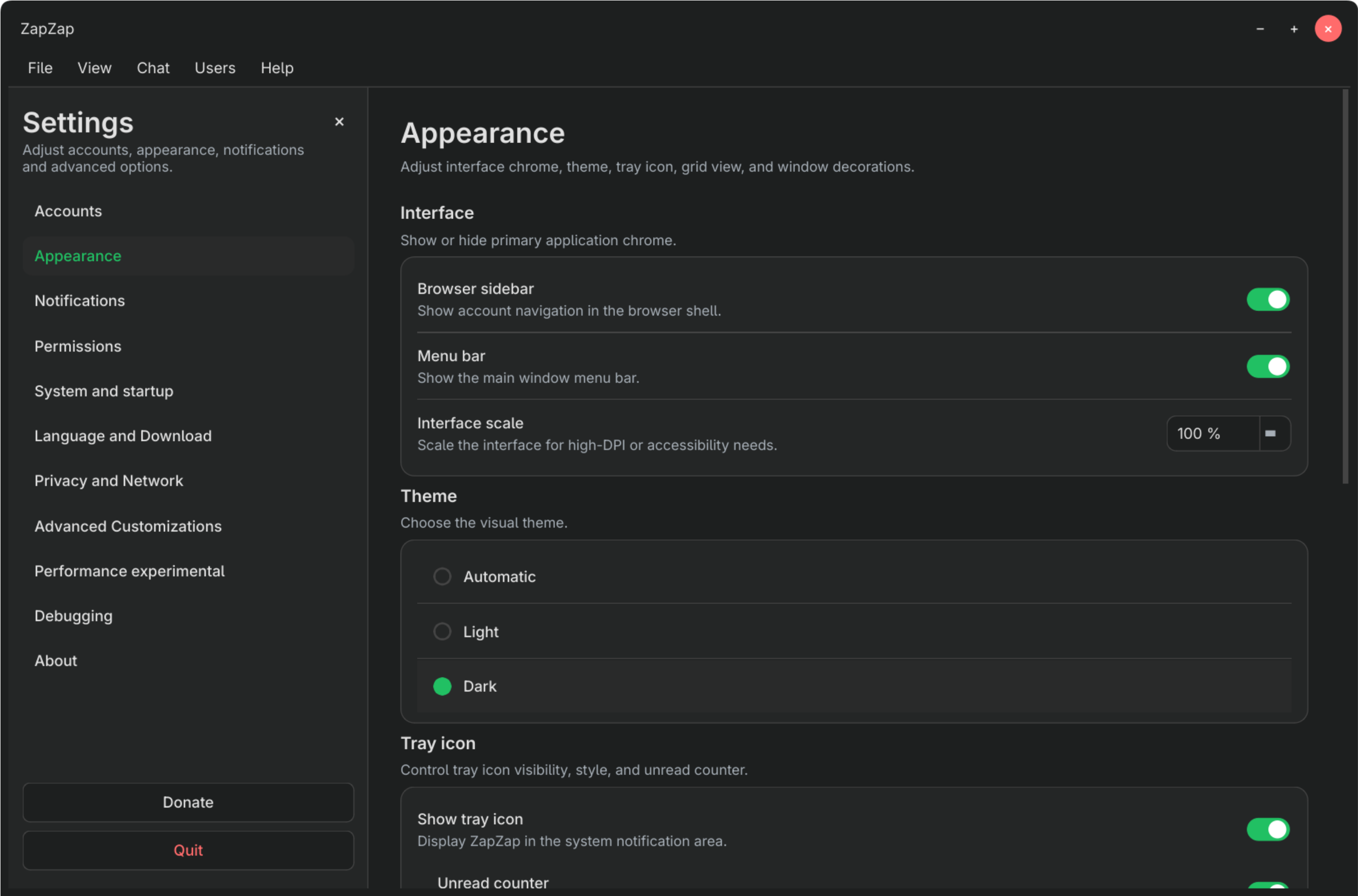Click the Dark theme label
Image resolution: width=1358 pixels, height=896 pixels.
(479, 686)
